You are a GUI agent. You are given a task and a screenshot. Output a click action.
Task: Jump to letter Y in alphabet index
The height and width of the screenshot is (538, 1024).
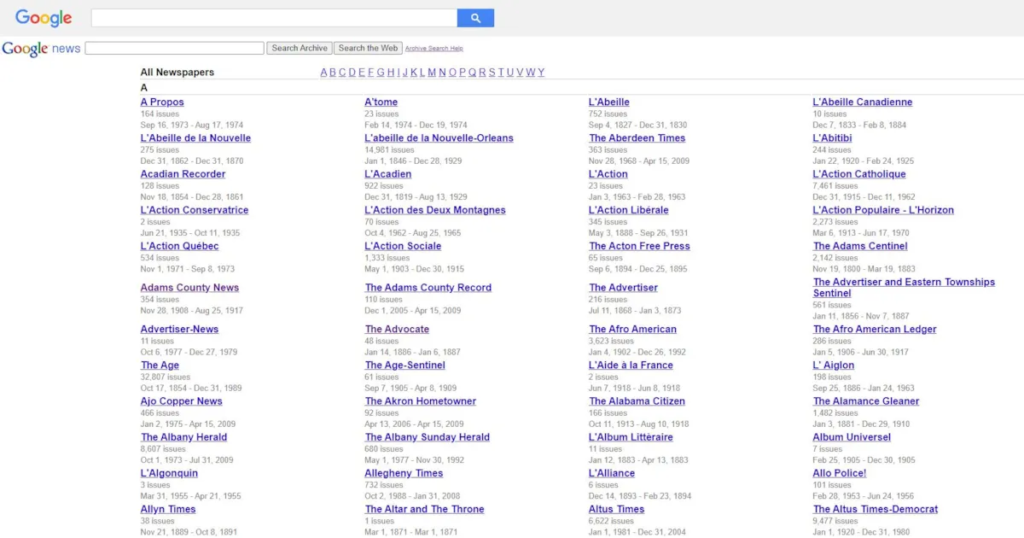tap(541, 72)
